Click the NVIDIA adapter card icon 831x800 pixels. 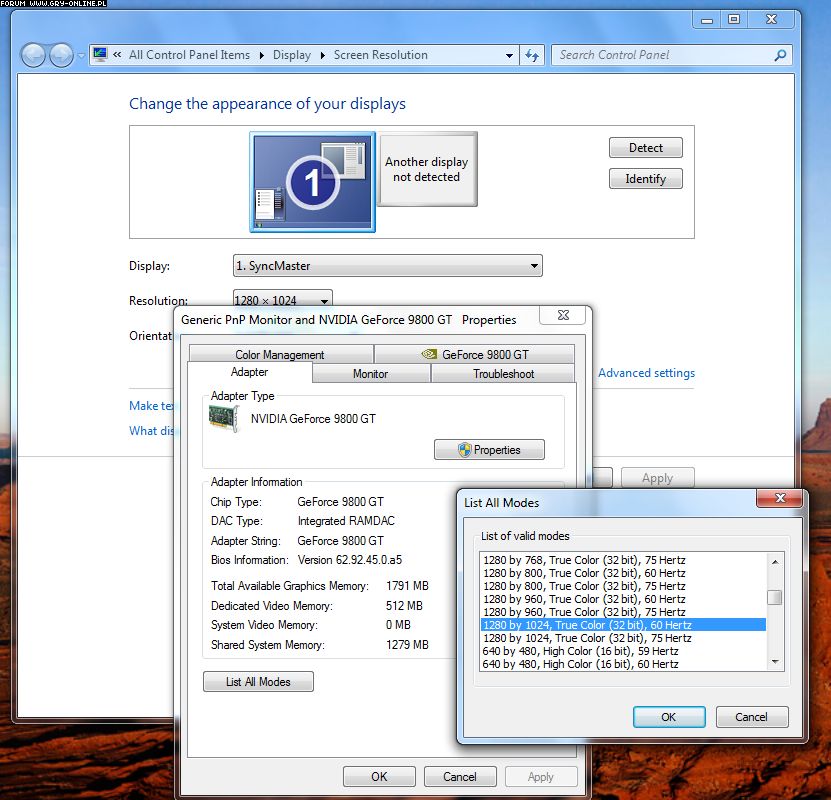tap(224, 418)
